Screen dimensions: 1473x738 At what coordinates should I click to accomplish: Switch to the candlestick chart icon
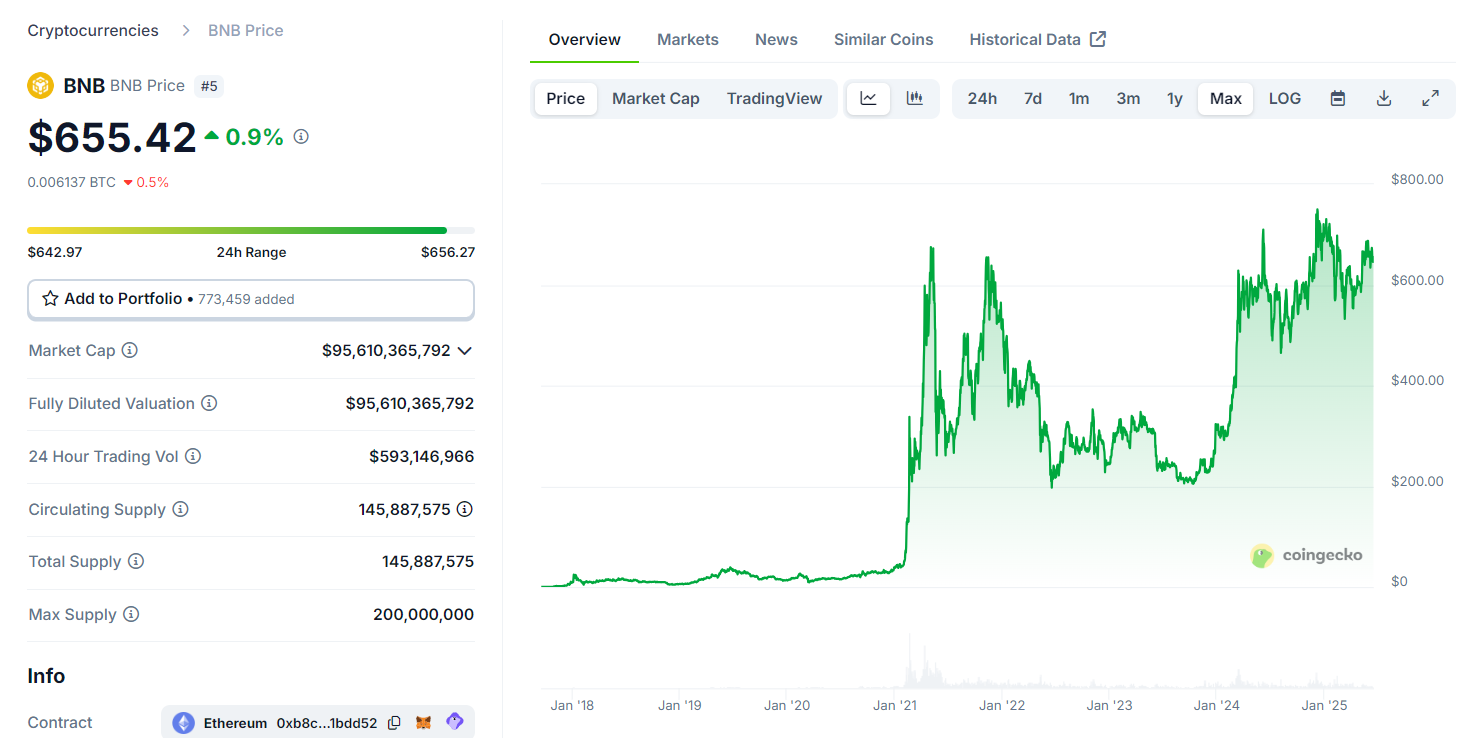(914, 99)
